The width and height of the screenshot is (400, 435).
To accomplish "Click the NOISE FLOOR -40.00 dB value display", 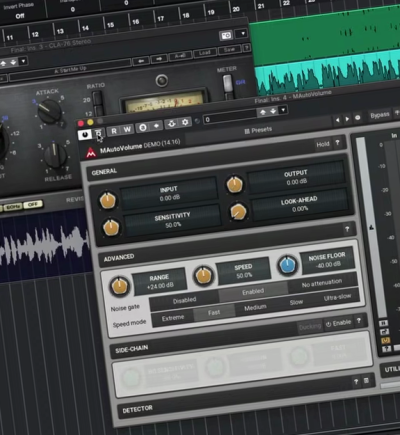I will click(x=327, y=260).
